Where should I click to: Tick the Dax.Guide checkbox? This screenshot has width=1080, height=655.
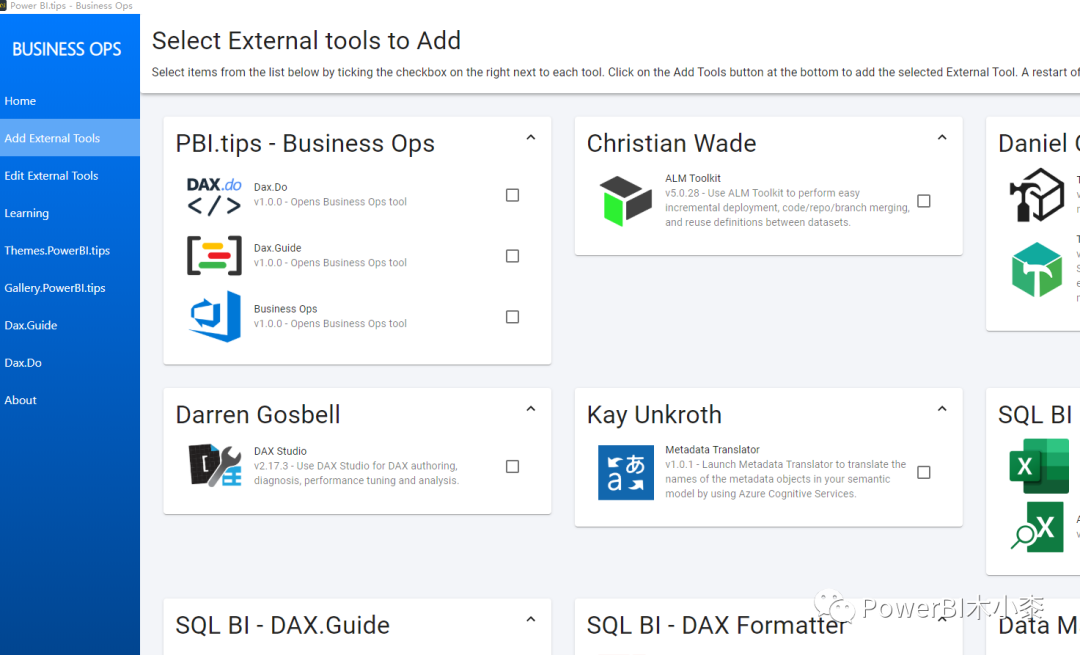512,256
